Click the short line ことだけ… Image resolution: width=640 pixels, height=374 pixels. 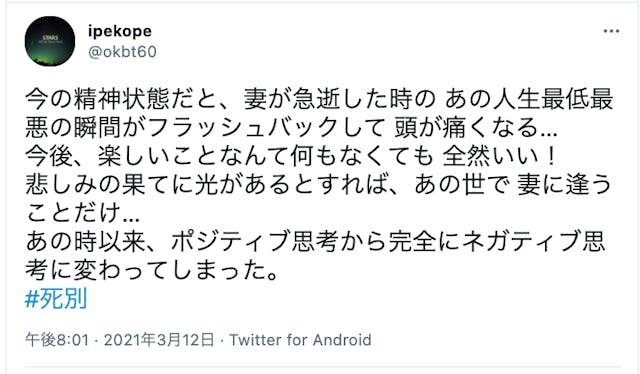[82, 212]
